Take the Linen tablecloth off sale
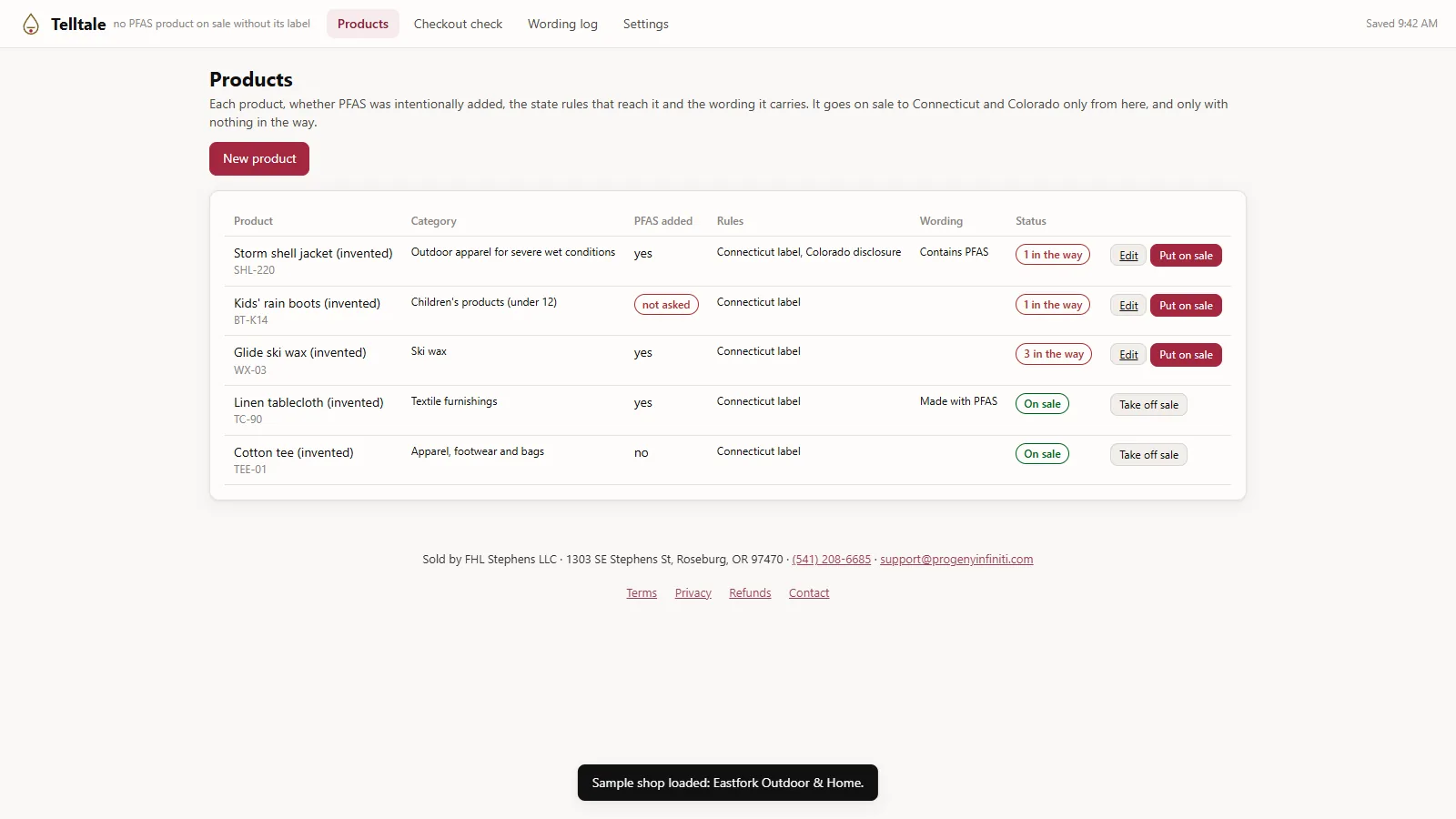1456x819 pixels. tap(1148, 405)
